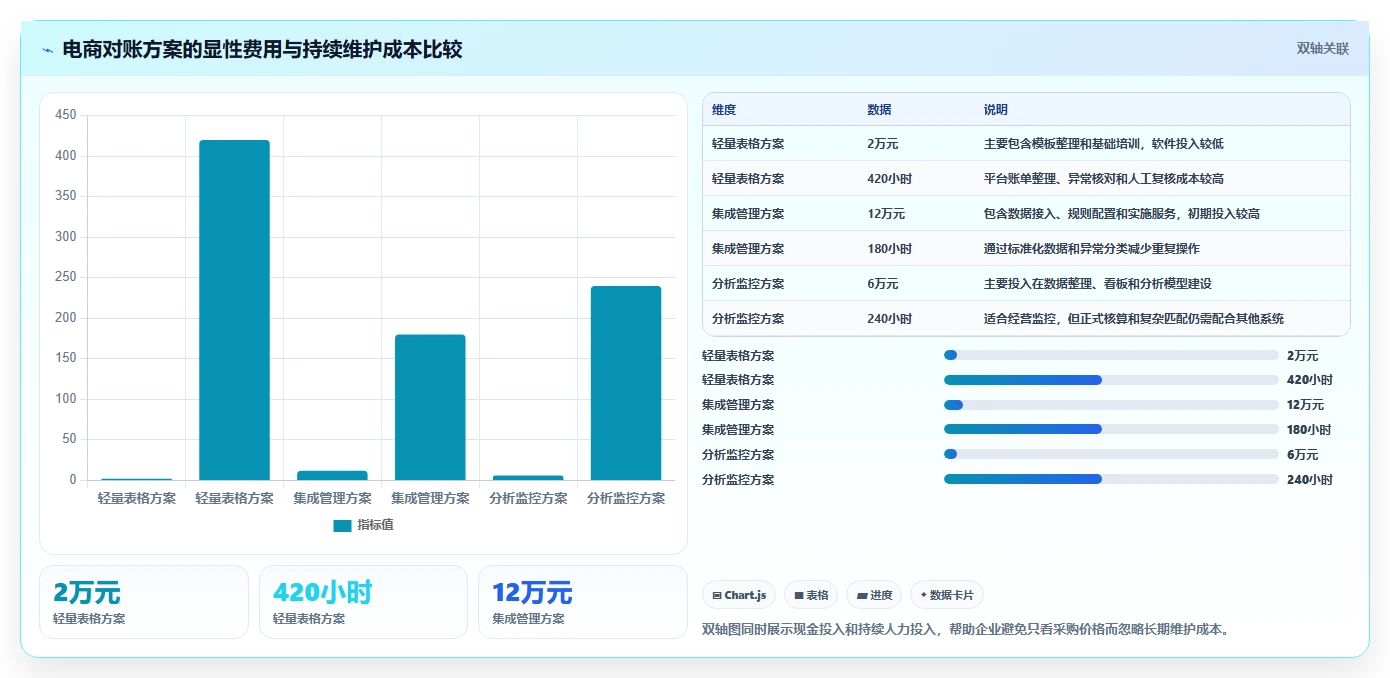Select the table cell showing 240小时
The width and height of the screenshot is (1390, 678).
(x=889, y=319)
